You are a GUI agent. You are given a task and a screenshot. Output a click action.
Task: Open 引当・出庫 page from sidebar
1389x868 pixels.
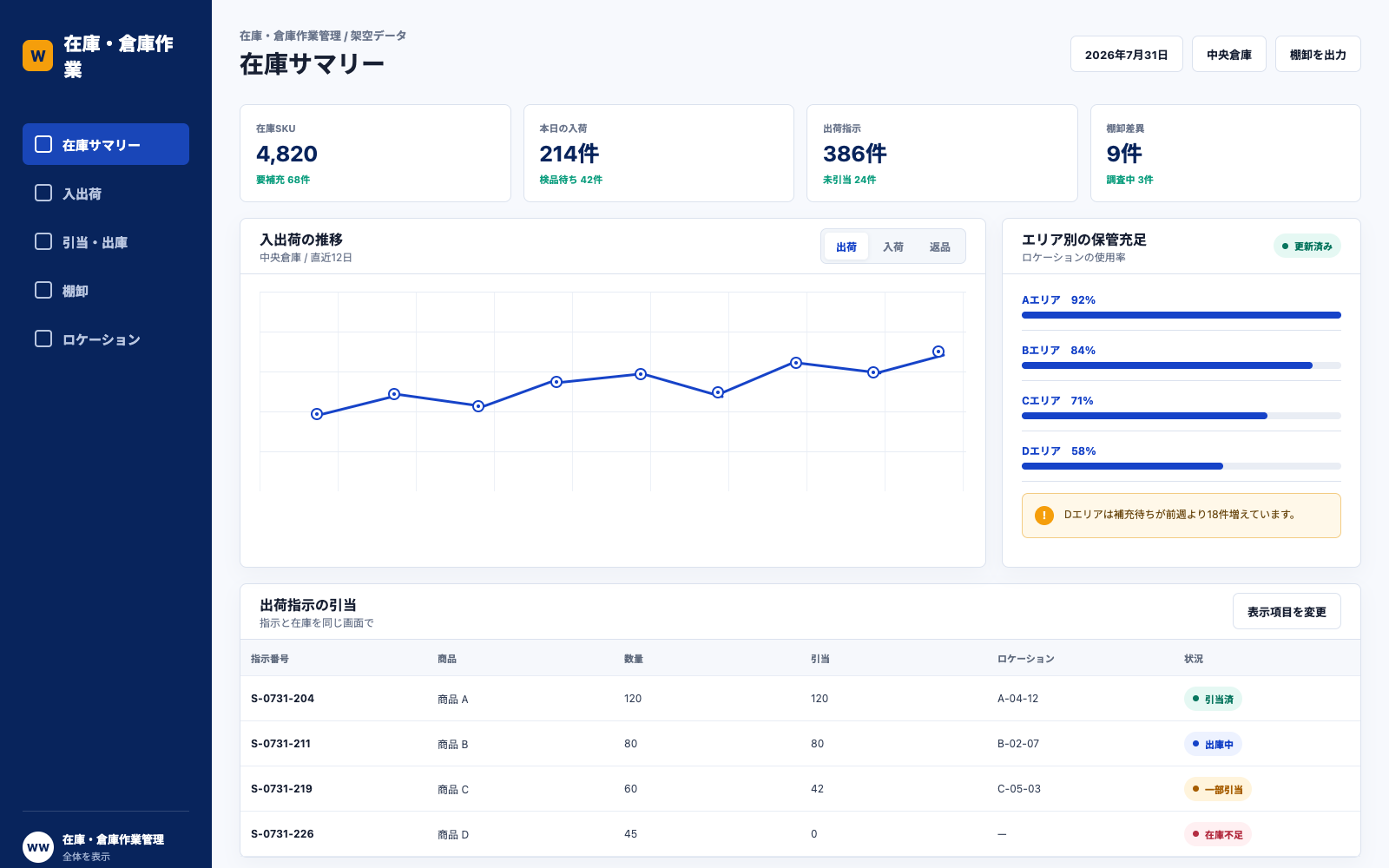106,241
